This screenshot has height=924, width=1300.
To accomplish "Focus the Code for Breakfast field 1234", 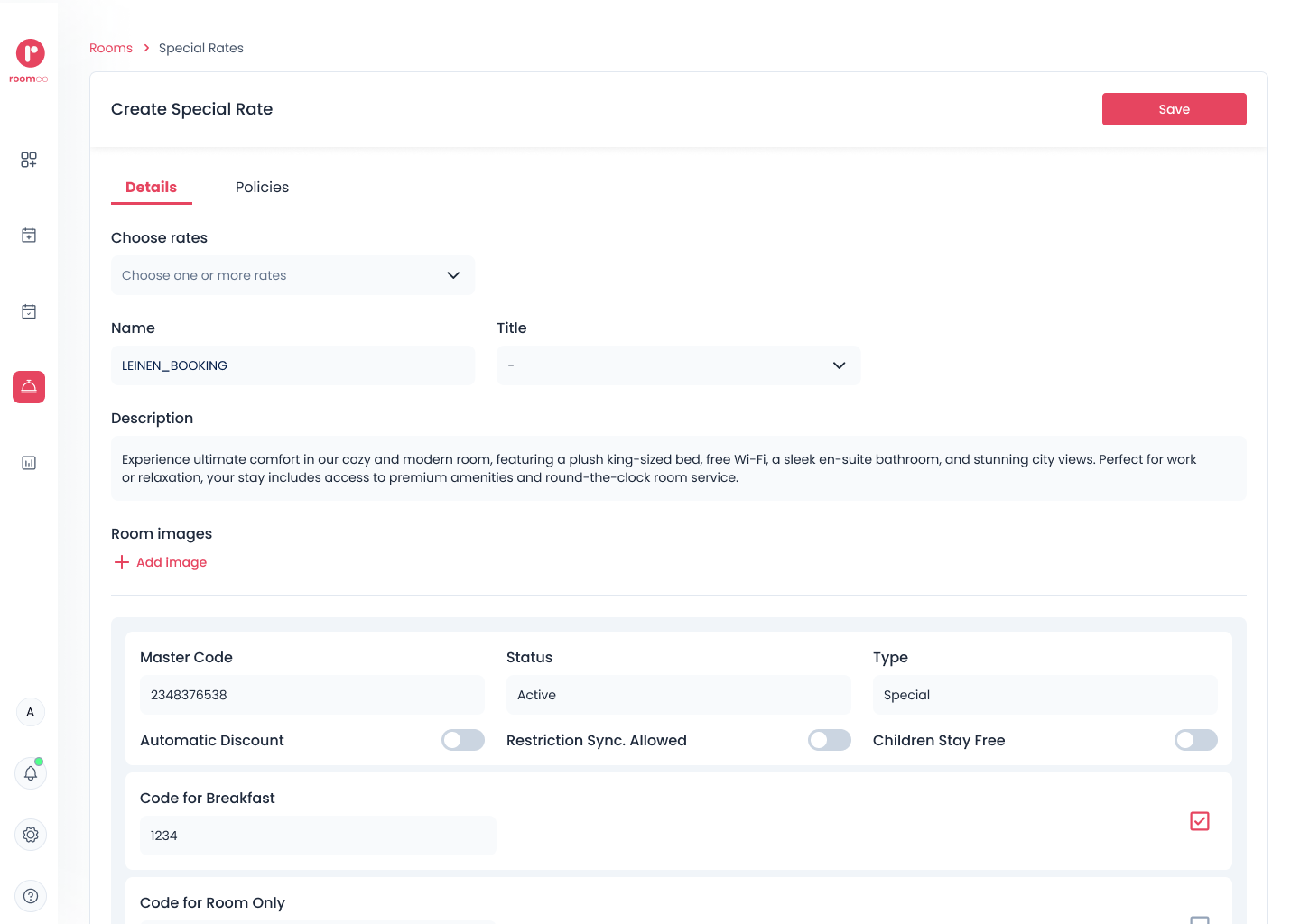I will pos(318,836).
